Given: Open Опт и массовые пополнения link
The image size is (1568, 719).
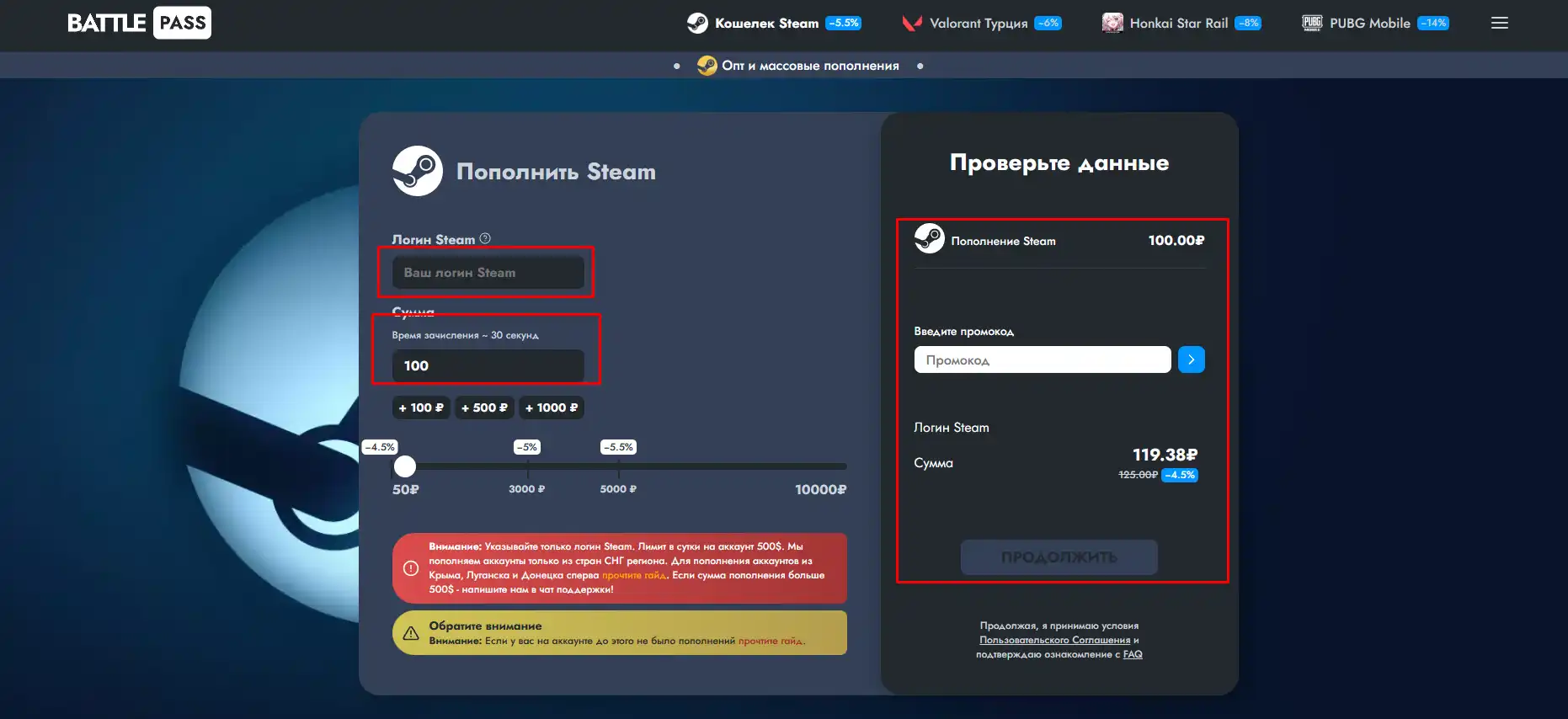Looking at the screenshot, I should click(810, 66).
